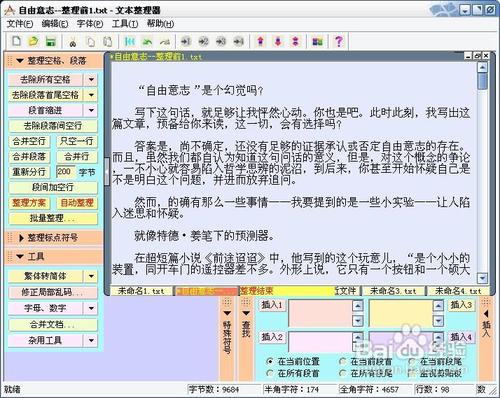Click the 只空一行 button
The width and height of the screenshot is (500, 398).
[x=77, y=141]
